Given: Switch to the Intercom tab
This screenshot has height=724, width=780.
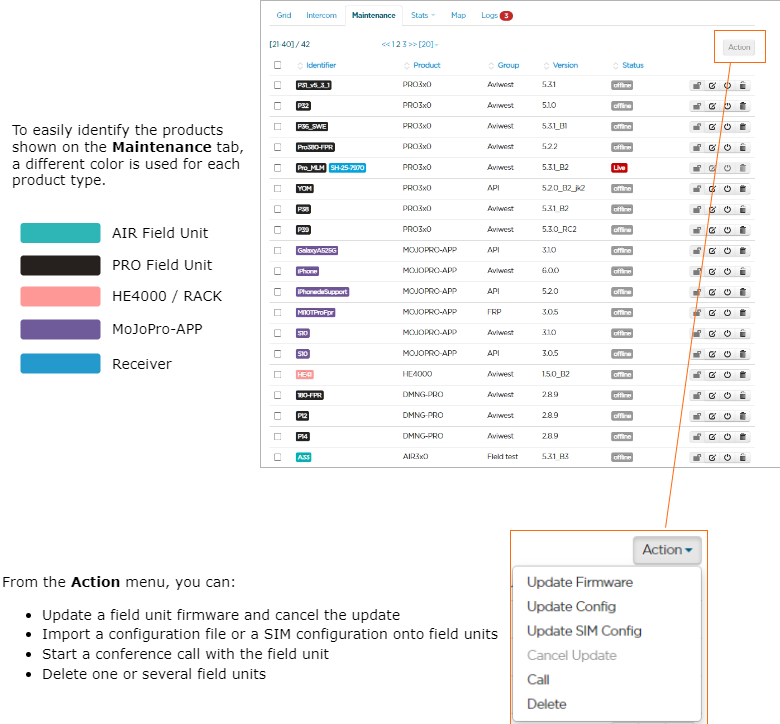Looking at the screenshot, I should pyautogui.click(x=321, y=16).
